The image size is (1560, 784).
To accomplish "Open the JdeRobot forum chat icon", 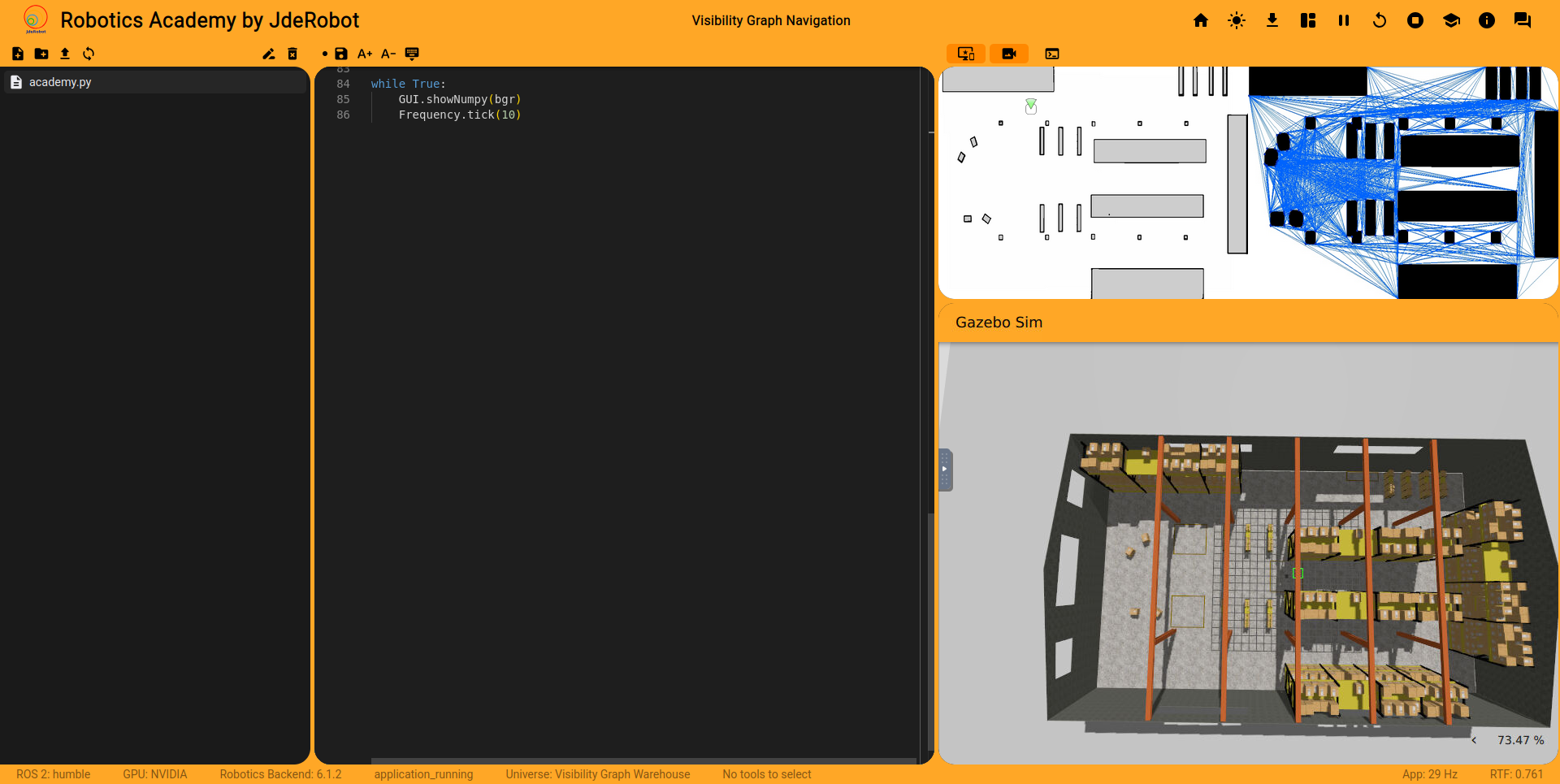I will [1523, 20].
